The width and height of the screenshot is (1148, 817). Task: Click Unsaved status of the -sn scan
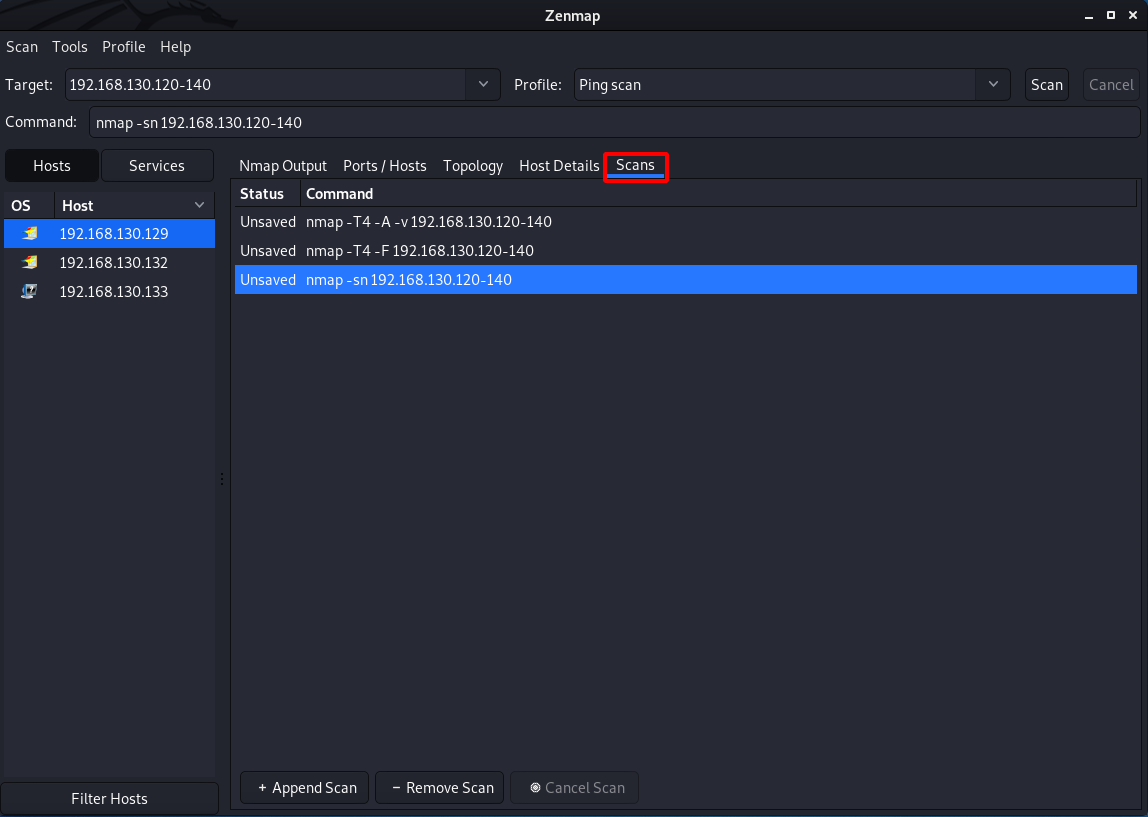pos(268,280)
